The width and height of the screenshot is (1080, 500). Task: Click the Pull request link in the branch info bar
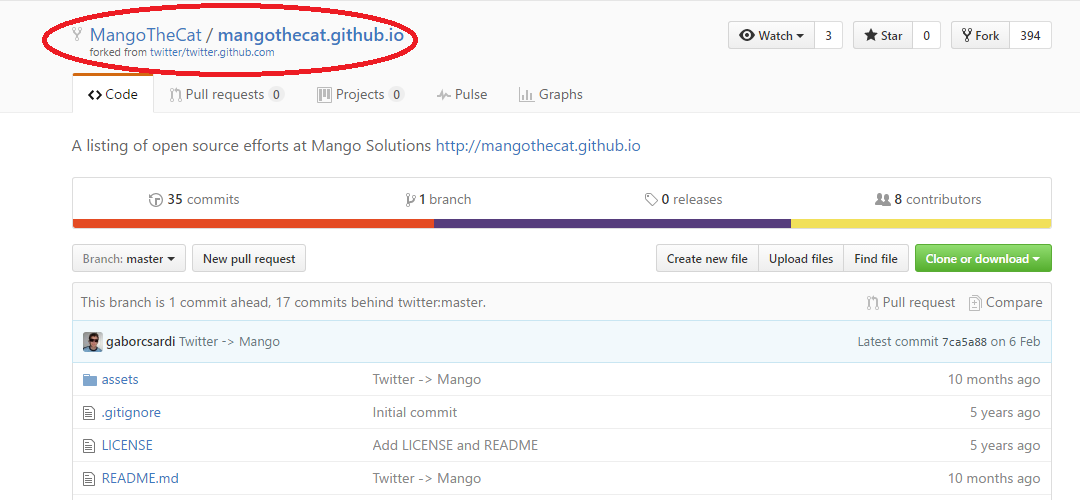[911, 302]
